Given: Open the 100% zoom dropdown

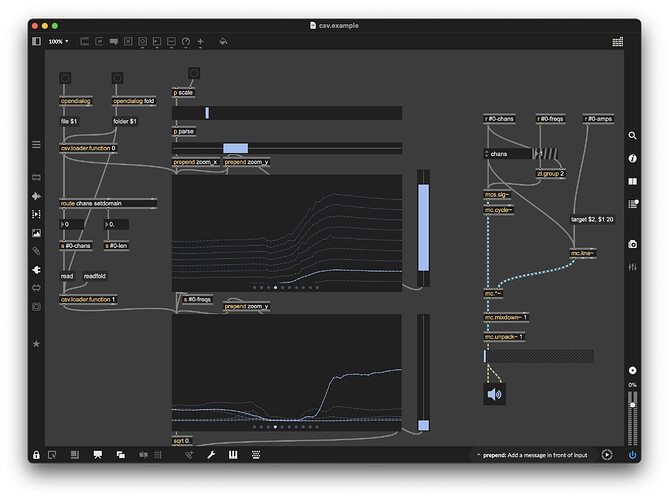Looking at the screenshot, I should (x=58, y=41).
